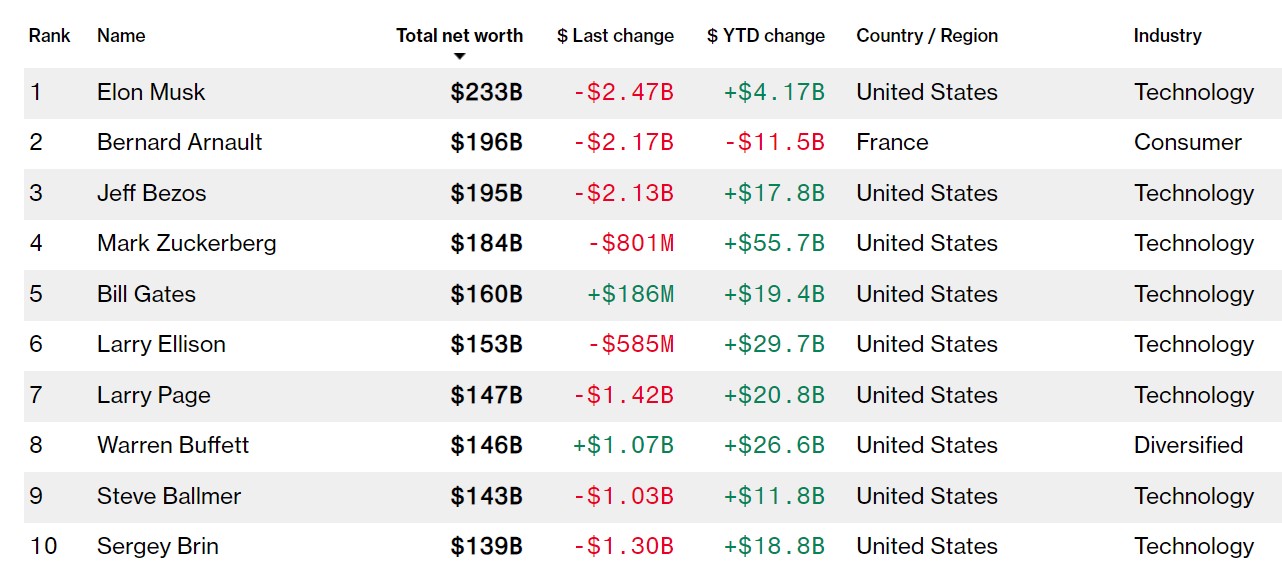Click the Country / Region column header
Image resolution: width=1282 pixels, height=563 pixels.
926,36
